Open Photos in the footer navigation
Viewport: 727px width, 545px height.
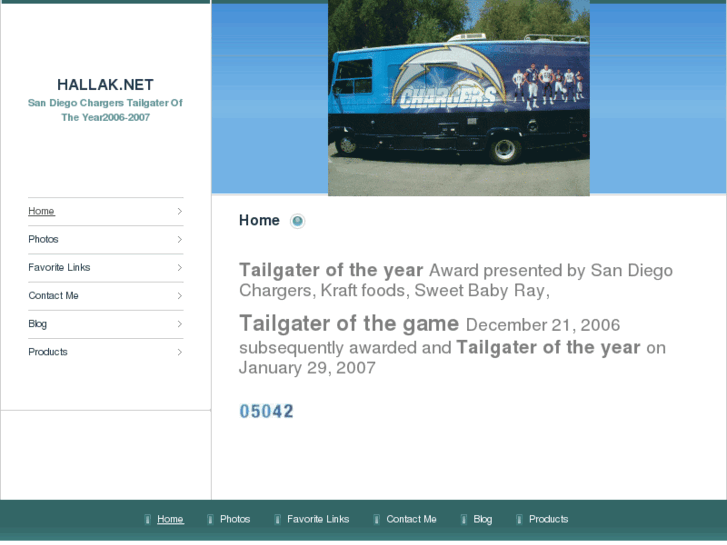pyautogui.click(x=235, y=519)
